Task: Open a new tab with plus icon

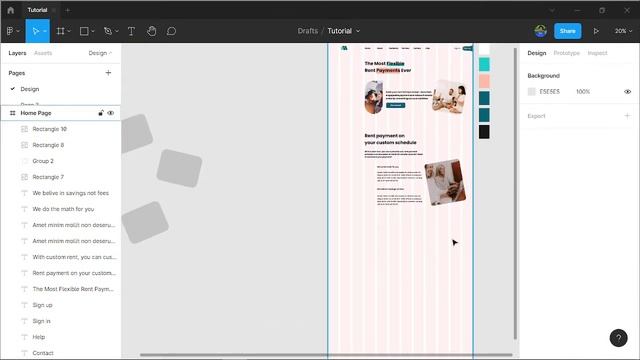Action: pos(67,10)
